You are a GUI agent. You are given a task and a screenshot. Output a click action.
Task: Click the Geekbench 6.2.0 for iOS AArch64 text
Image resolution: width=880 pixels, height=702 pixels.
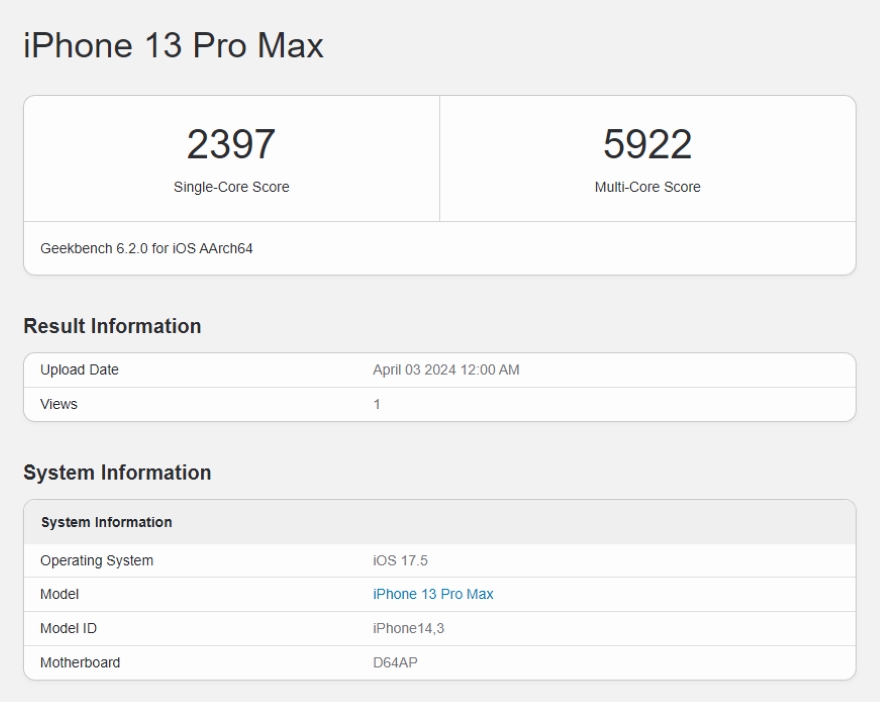point(146,248)
